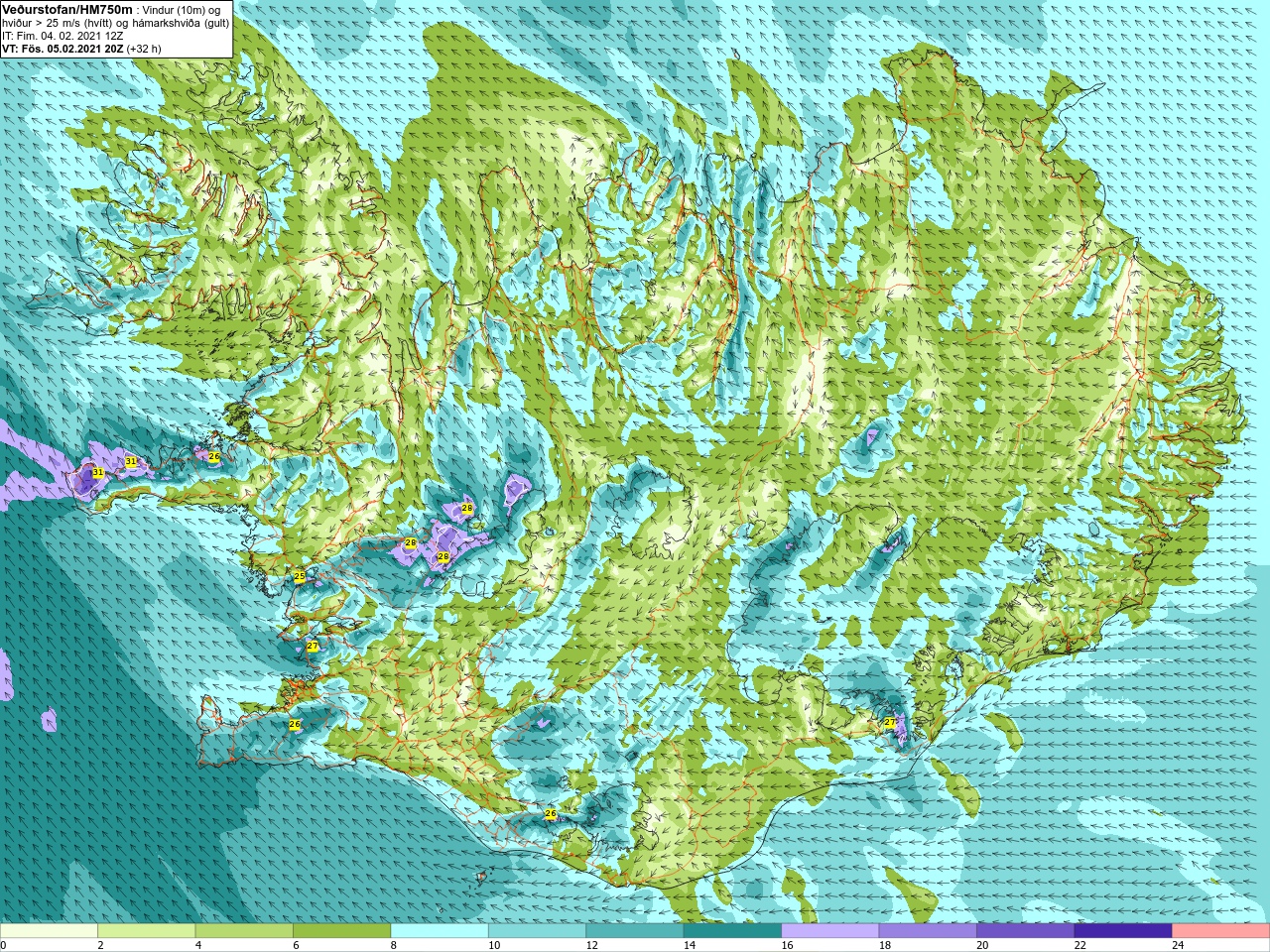
Task: Click the legend tick label 16
Action: tap(787, 946)
